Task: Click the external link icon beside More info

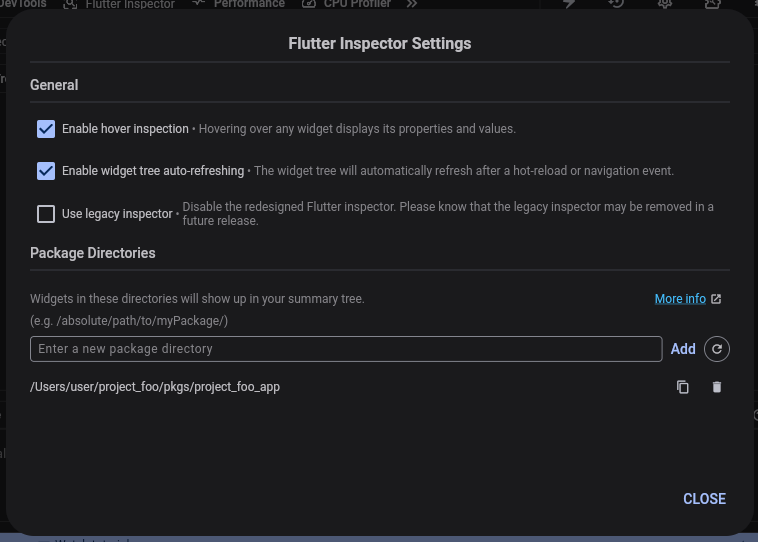Action: pyautogui.click(x=716, y=299)
